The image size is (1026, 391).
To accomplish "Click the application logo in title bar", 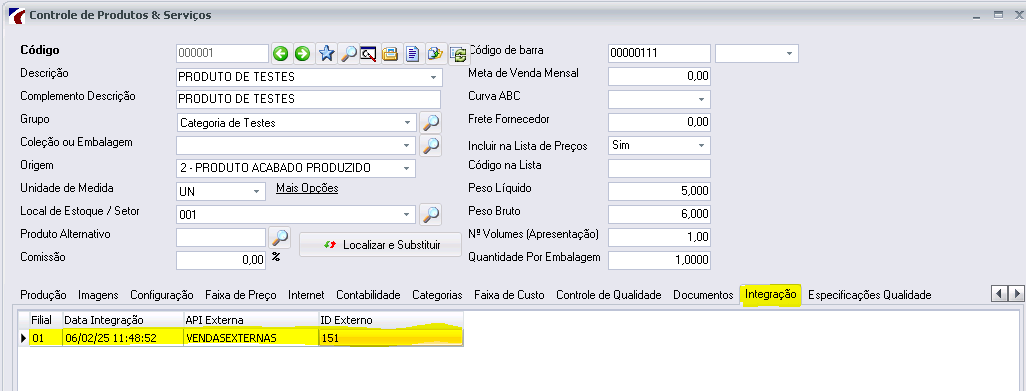I will tap(17, 15).
